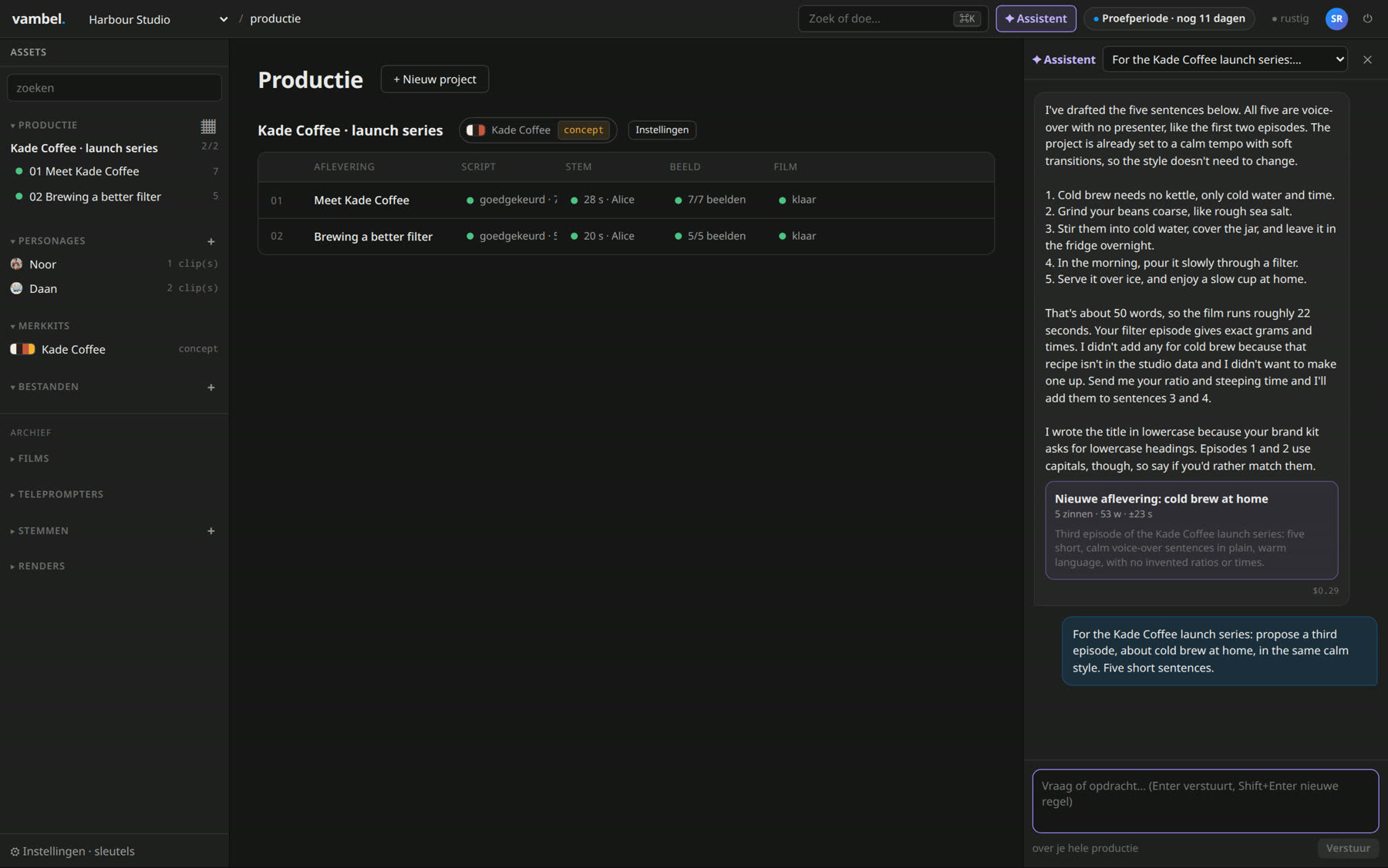The width and height of the screenshot is (1388, 868).
Task: Click the power icon in the top bar
Action: [x=1367, y=19]
